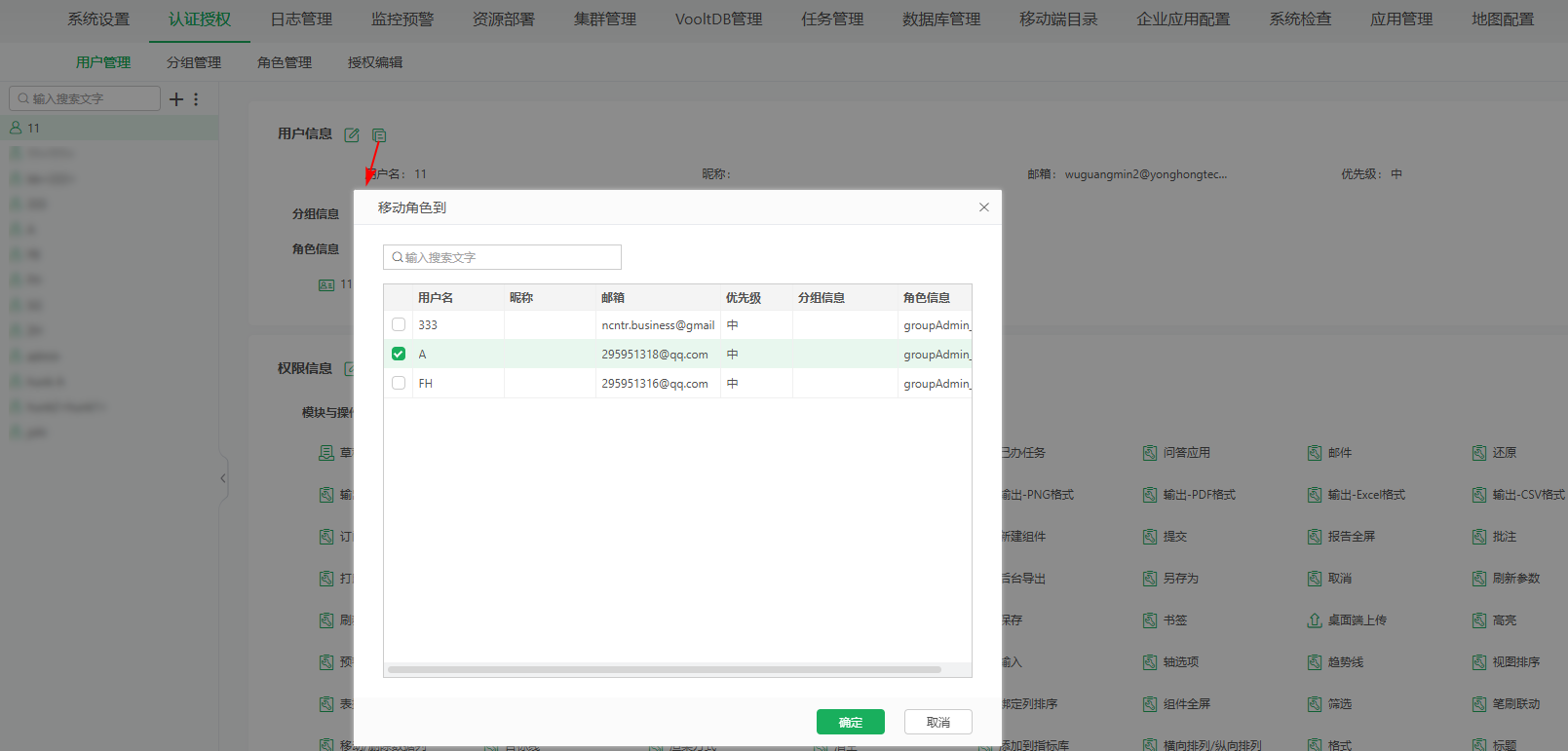Open the 应用管理 top menu
Viewport: 1568px width, 751px height.
(x=1401, y=19)
